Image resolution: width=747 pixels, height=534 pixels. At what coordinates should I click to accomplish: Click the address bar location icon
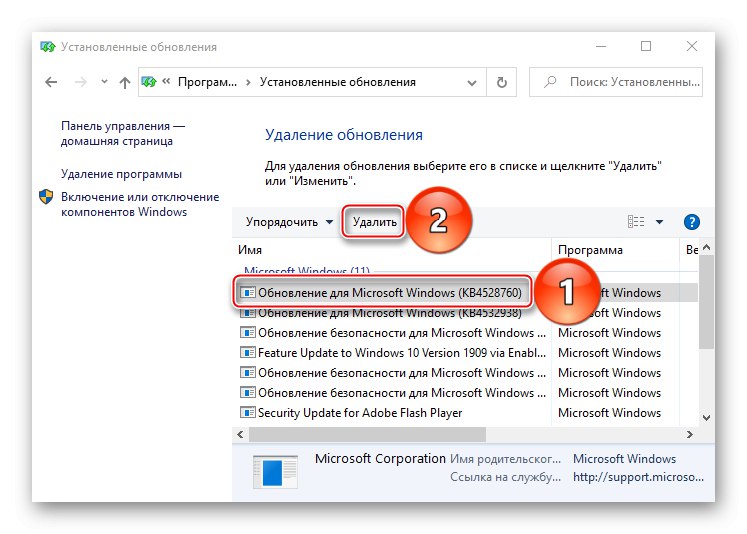pos(149,82)
